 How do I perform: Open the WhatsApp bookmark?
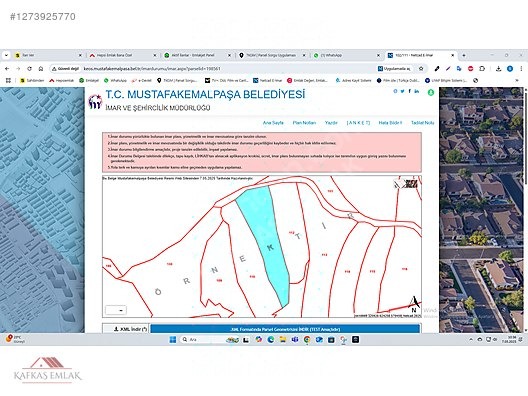click(x=115, y=80)
